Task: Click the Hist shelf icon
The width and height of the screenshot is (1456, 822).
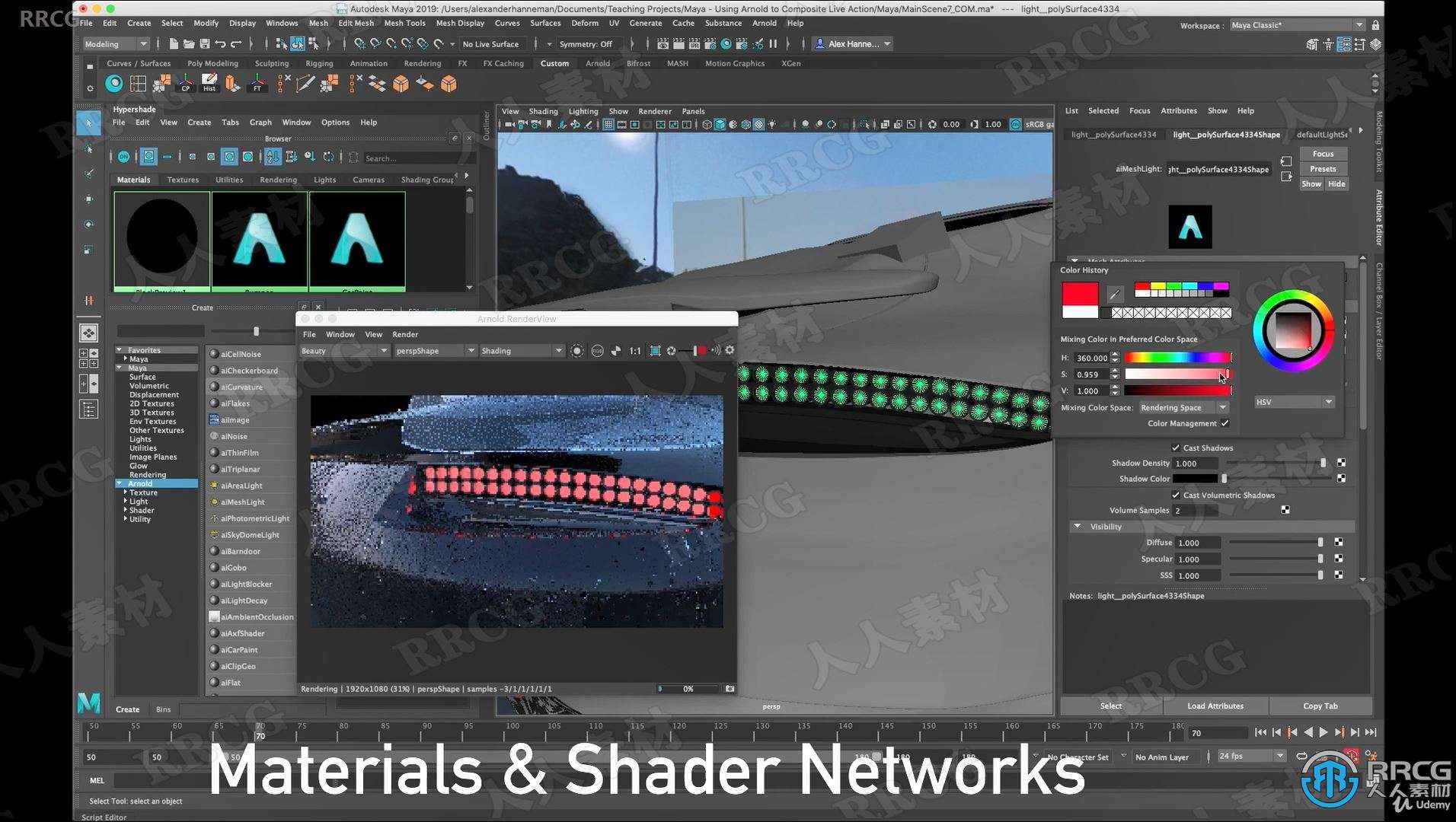Action: [x=209, y=84]
